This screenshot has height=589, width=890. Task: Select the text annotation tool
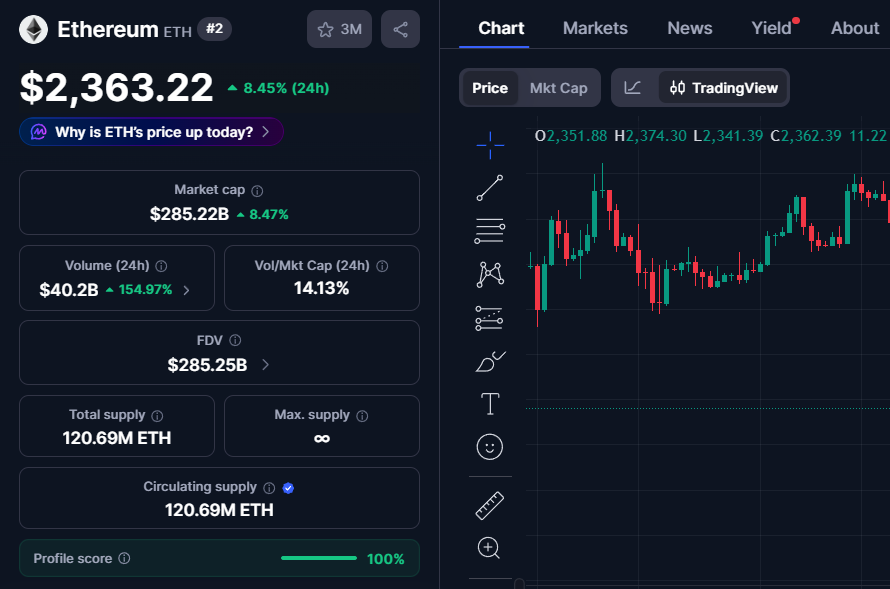coord(489,404)
